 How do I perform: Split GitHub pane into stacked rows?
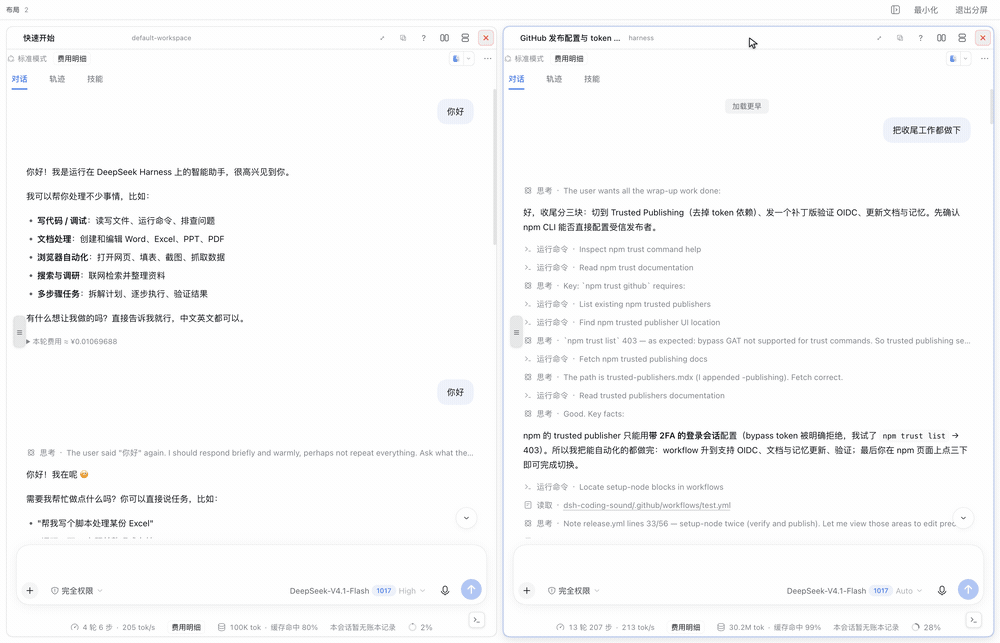point(962,38)
